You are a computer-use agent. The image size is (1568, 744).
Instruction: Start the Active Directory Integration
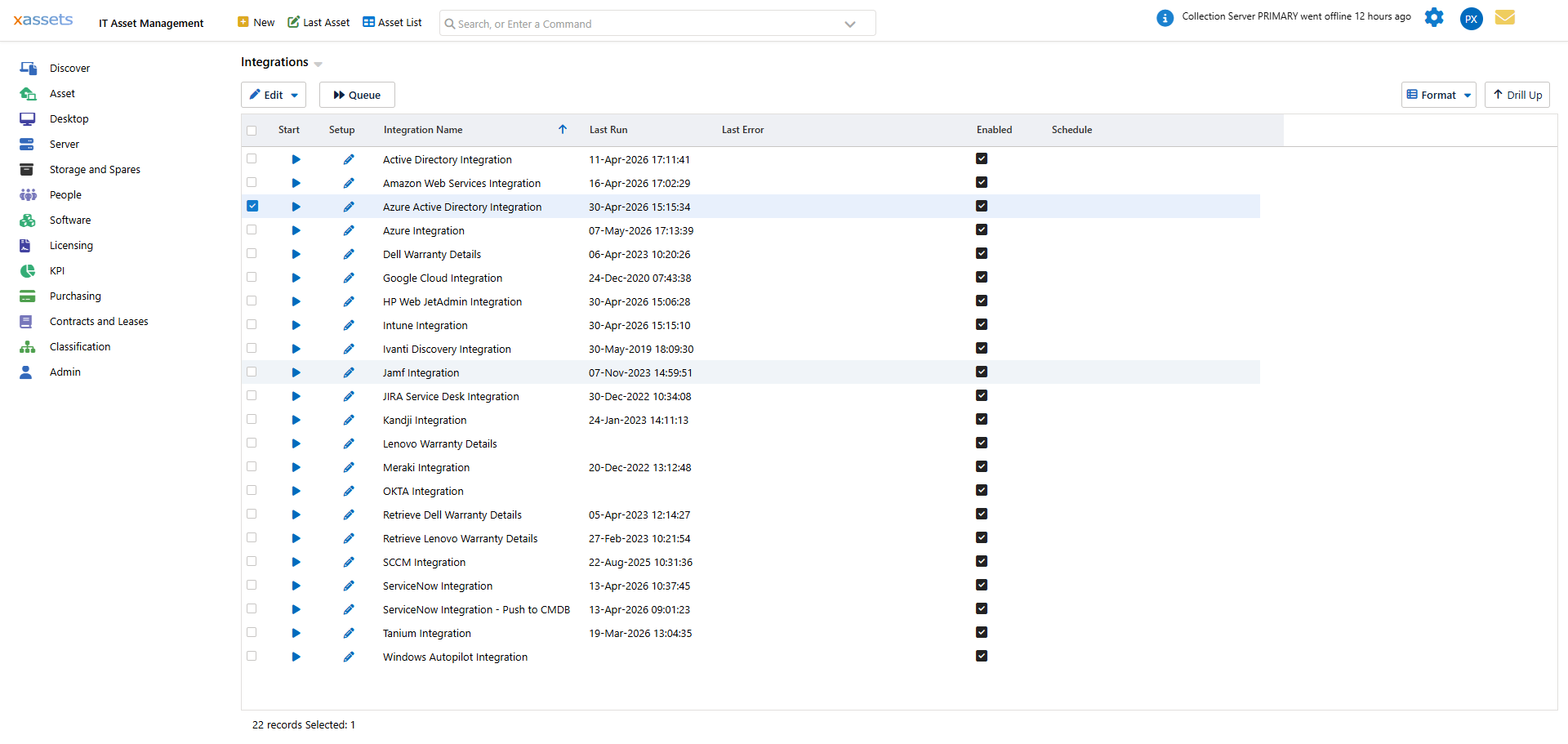tap(296, 160)
